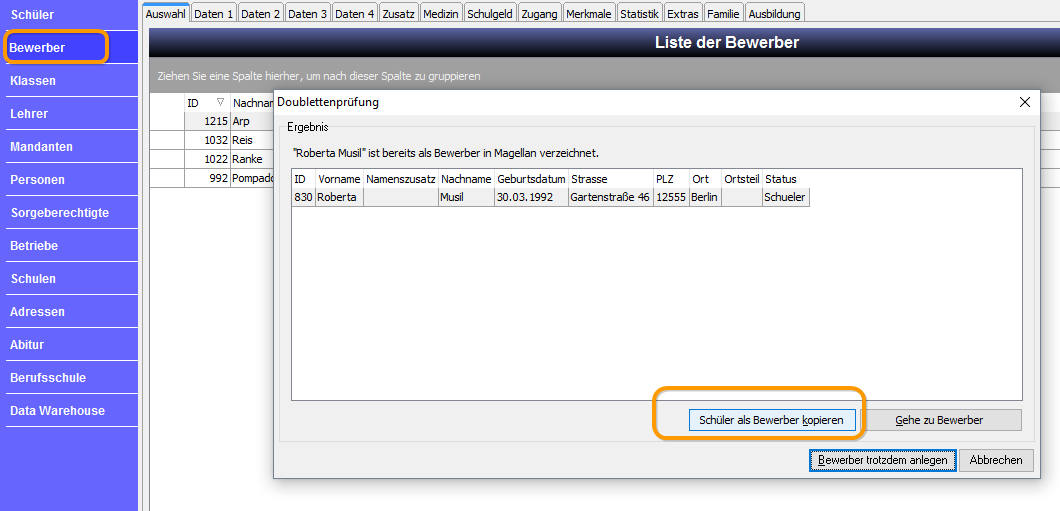Close the Doublettenprüfung dialog

point(1025,102)
